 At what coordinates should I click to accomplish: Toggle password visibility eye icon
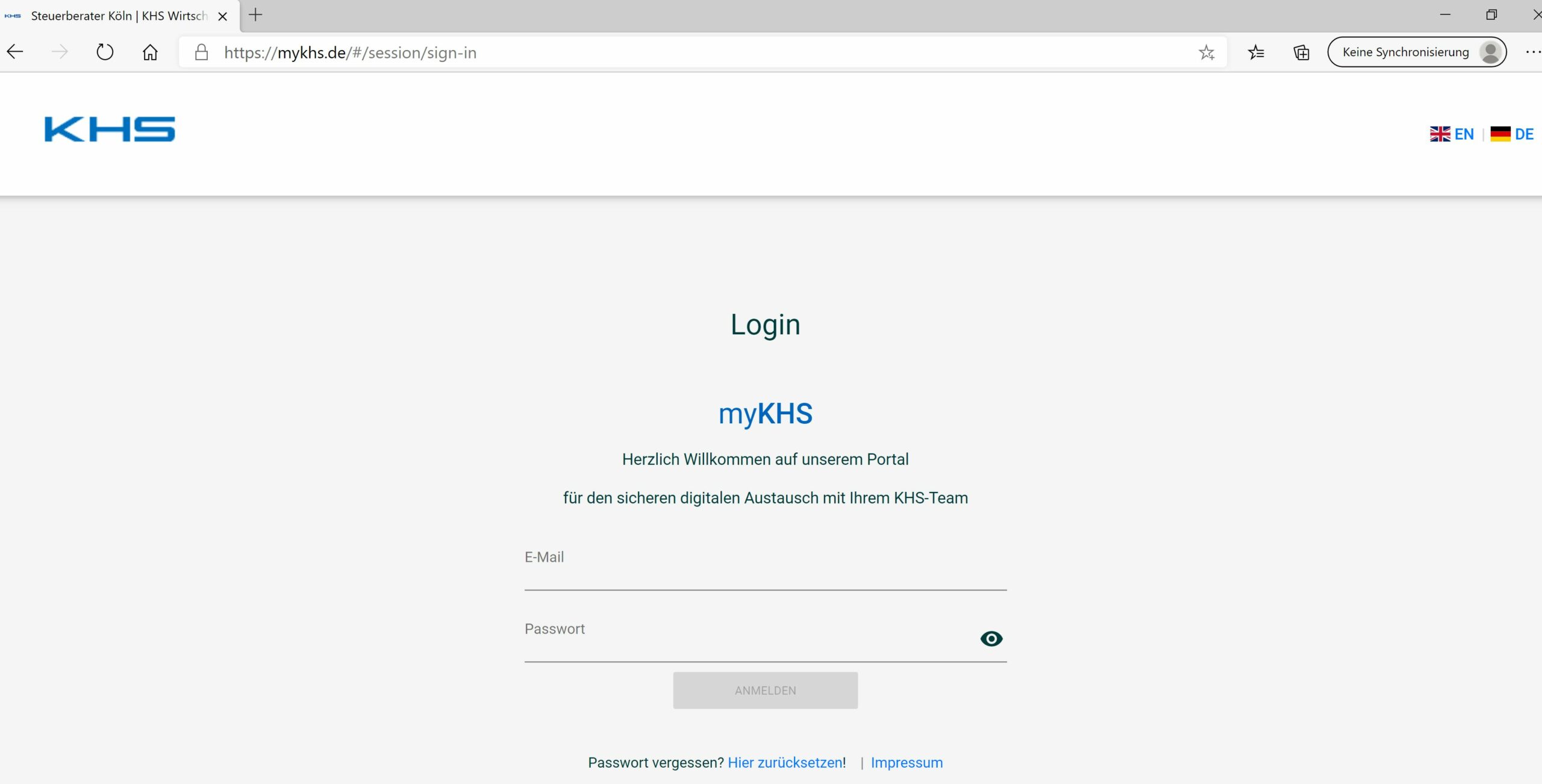click(991, 638)
